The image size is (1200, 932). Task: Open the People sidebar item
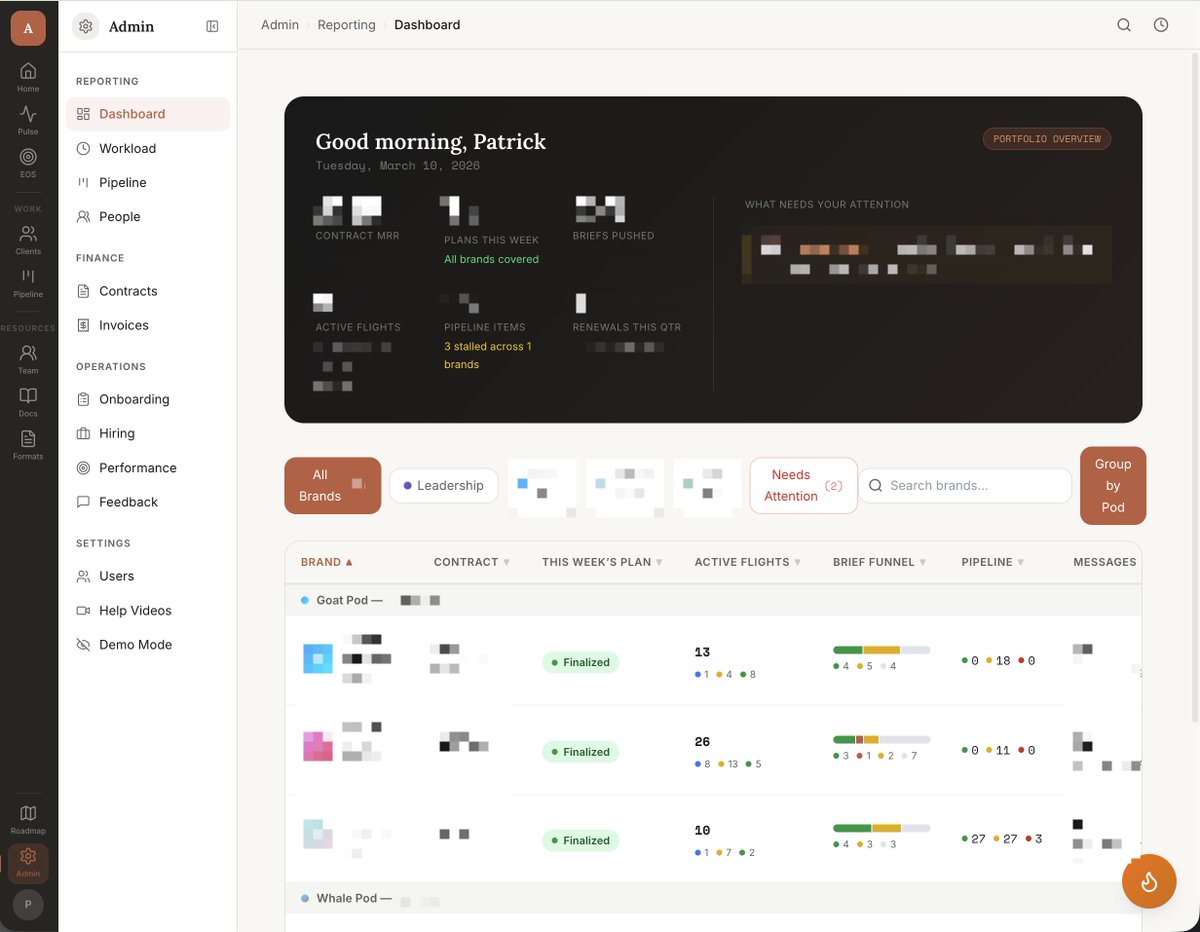point(148,216)
